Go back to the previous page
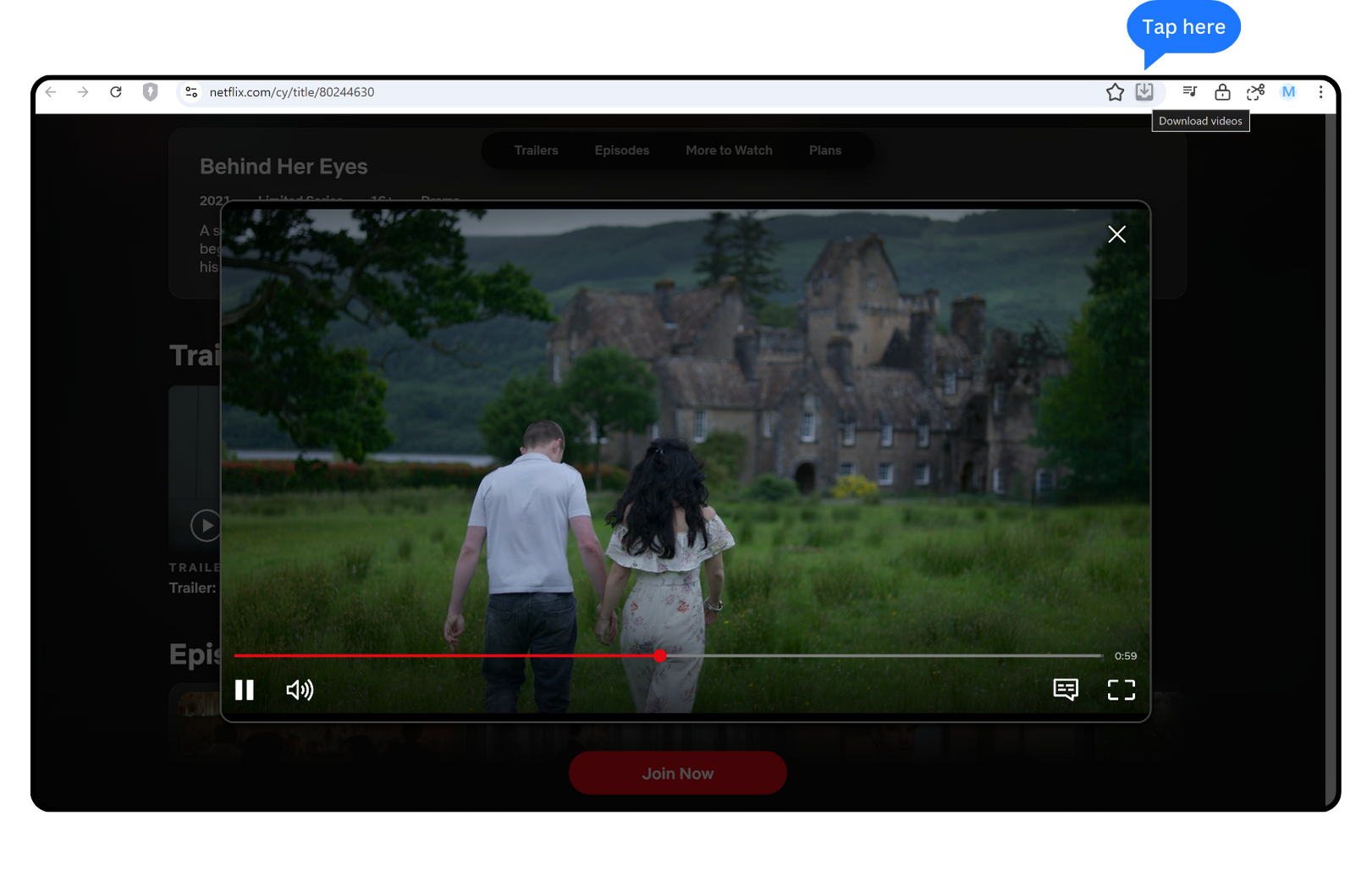Screen dimensions: 1372x887 pos(51,92)
